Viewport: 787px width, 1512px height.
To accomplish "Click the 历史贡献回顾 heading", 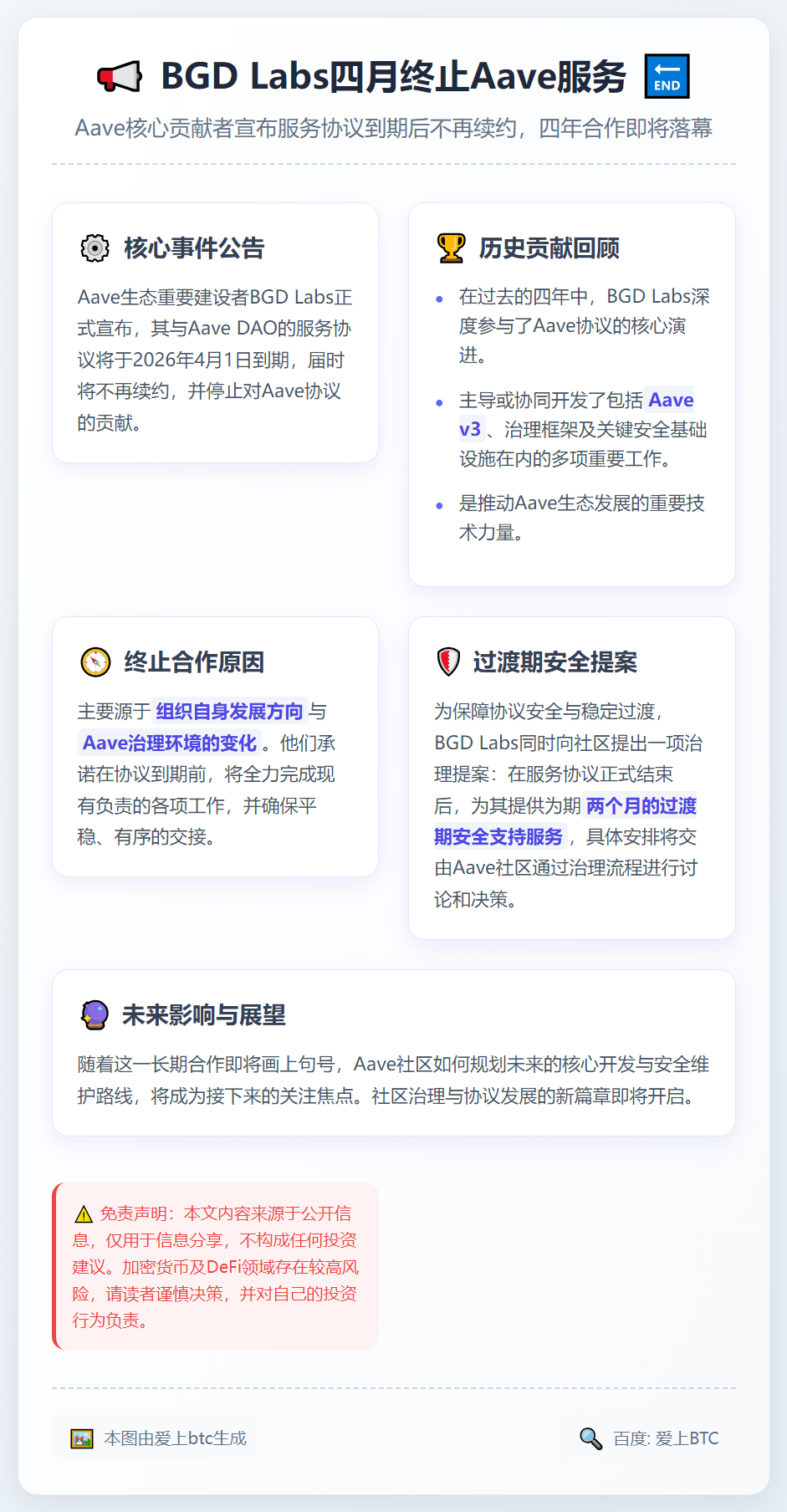I will (549, 248).
